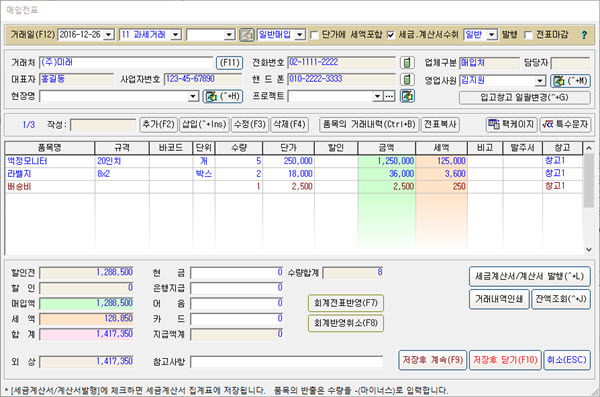
Task: Click the 은행지급 input field
Action: (x=236, y=288)
